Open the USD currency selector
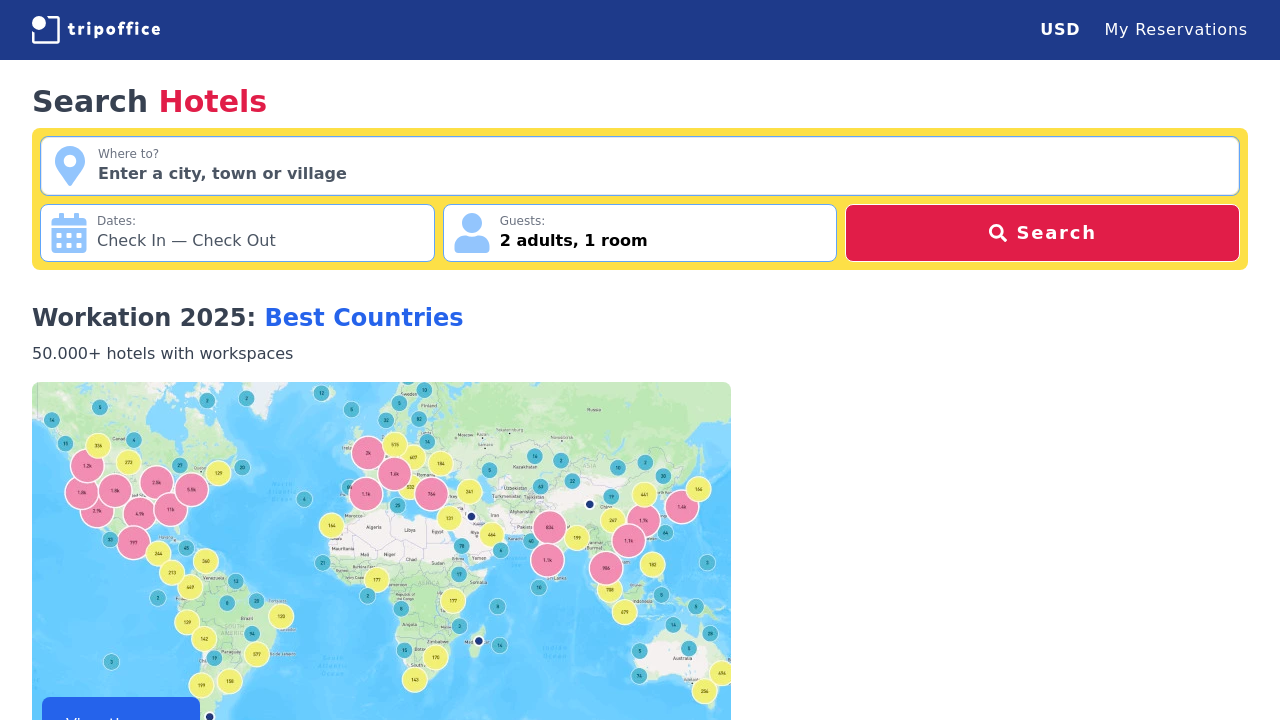Viewport: 1280px width, 720px height. (1059, 29)
